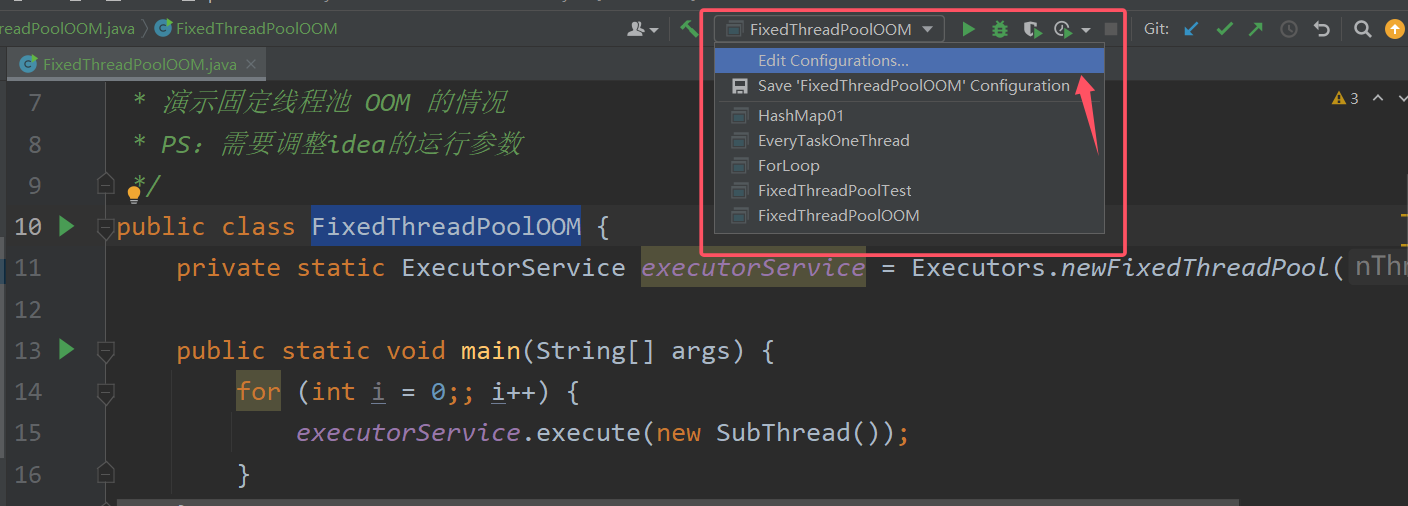Click the executorService field on line 11
1408x506 pixels.
753,268
